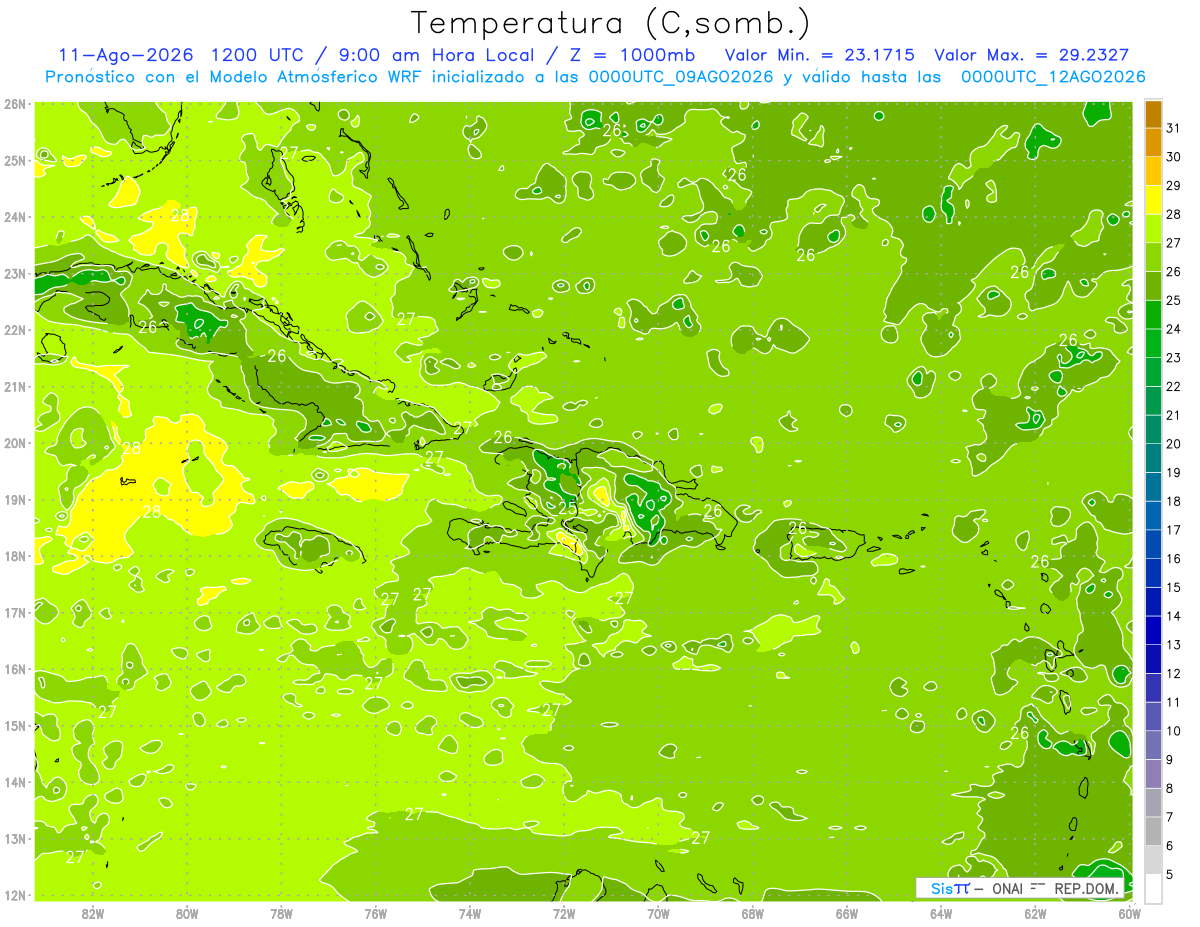Screen dimensions: 1200x927
Task: Click white color bar segment below 5
Action: pyautogui.click(x=1154, y=888)
